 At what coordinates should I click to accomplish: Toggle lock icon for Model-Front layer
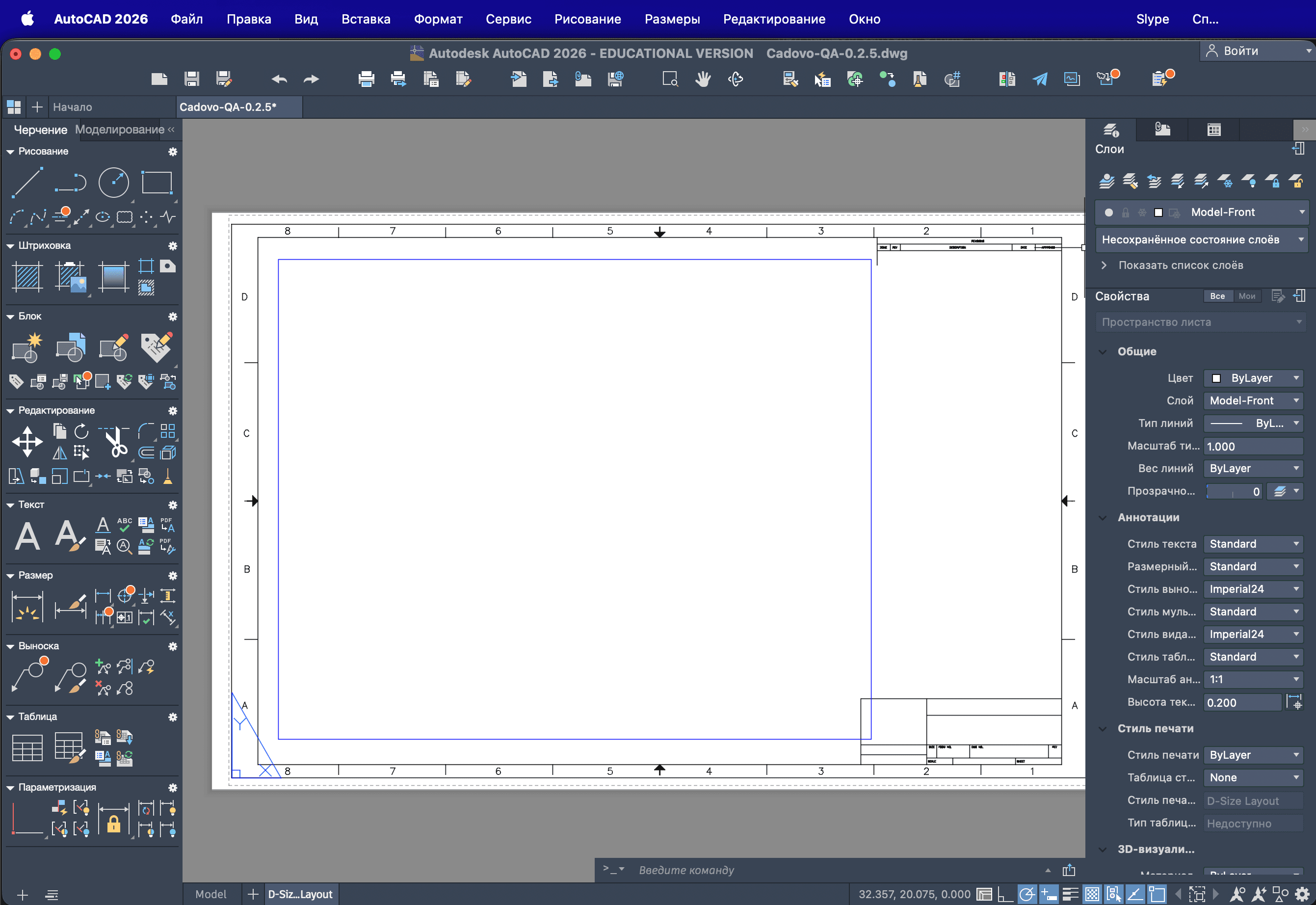[1125, 213]
